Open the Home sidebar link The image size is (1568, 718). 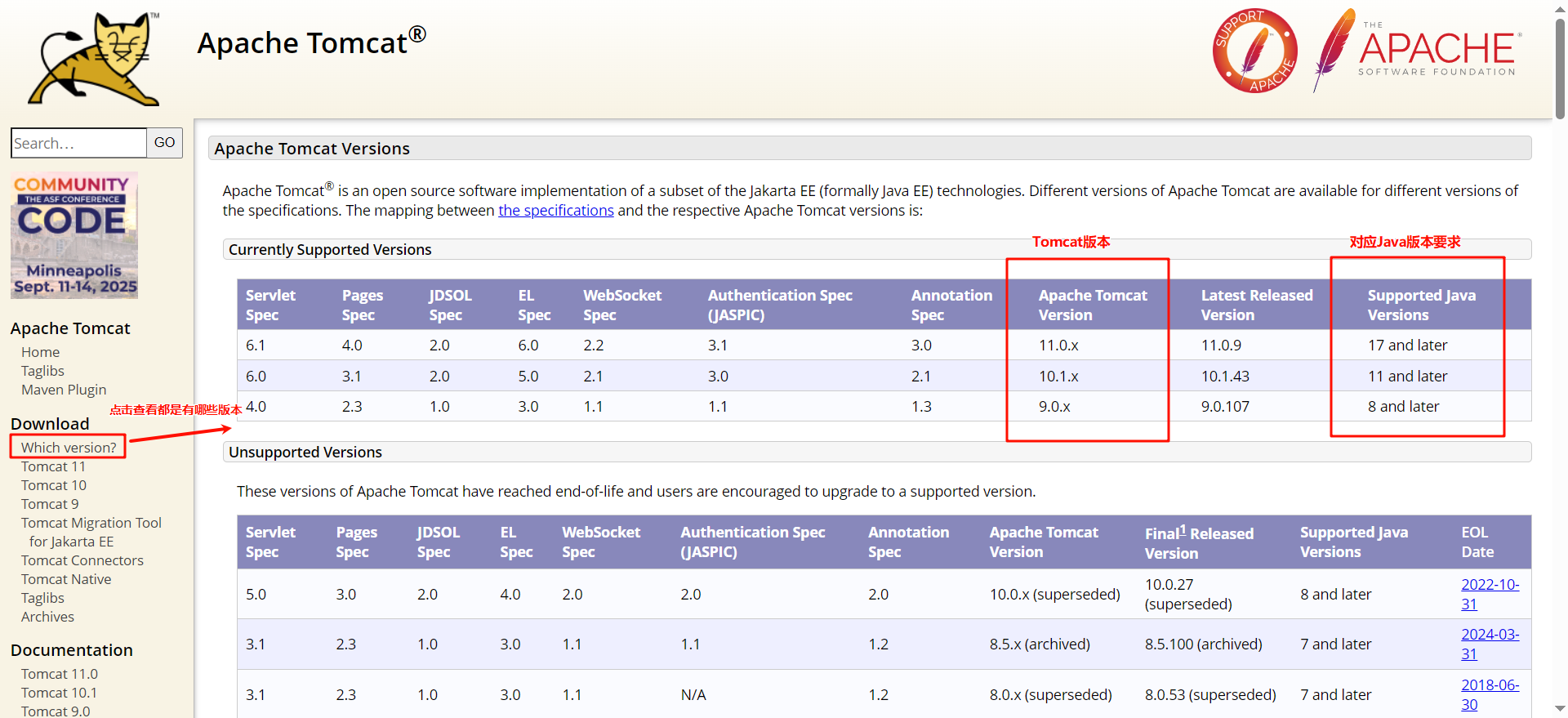40,352
